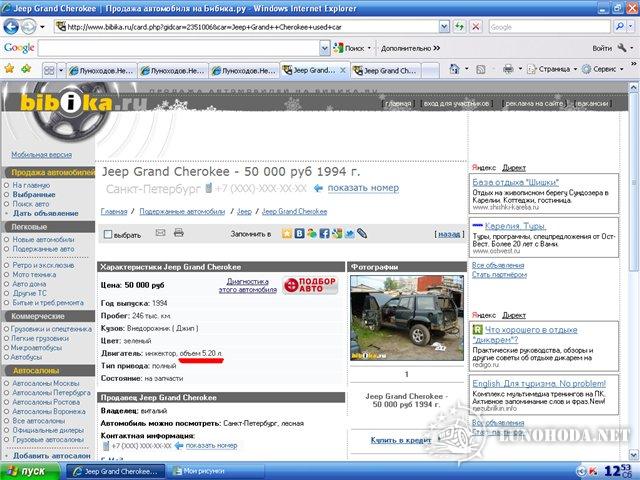
Task: Open Дополнительно menu in Google toolbar
Action: pos(410,48)
